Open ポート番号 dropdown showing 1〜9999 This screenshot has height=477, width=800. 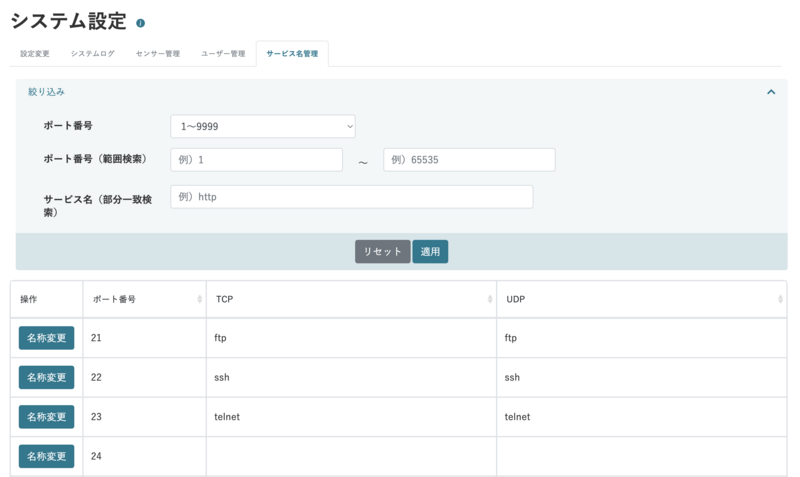pyautogui.click(x=263, y=126)
